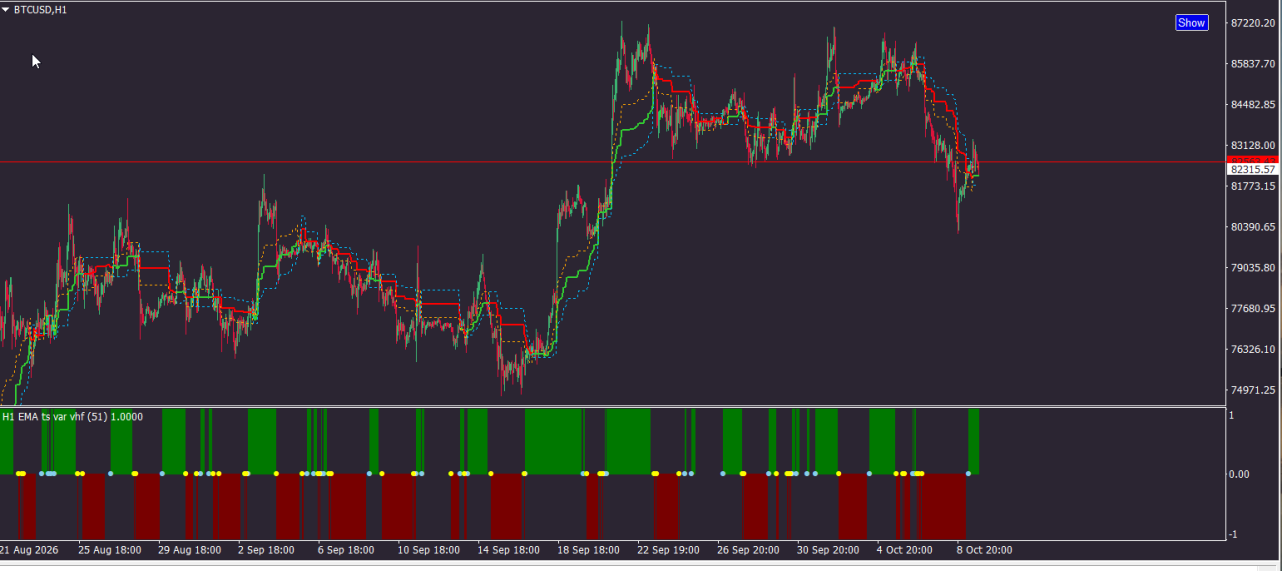Click the 4 Oct 20:00 time label

pos(905,549)
